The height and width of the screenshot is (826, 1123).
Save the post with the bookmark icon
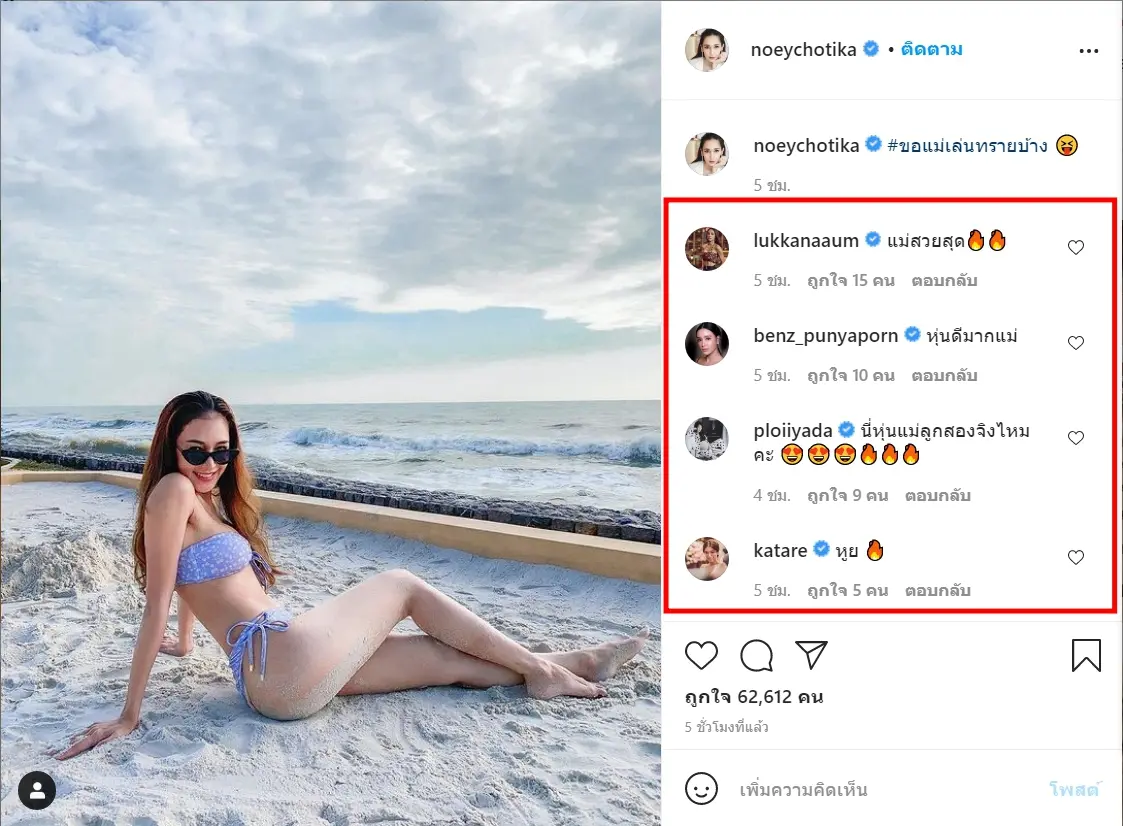[1086, 656]
